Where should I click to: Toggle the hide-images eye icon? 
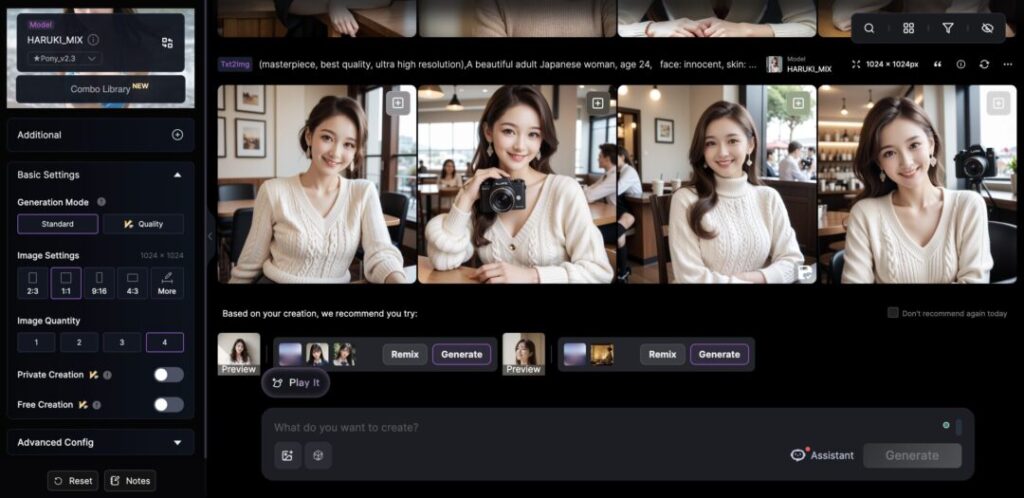coord(987,28)
